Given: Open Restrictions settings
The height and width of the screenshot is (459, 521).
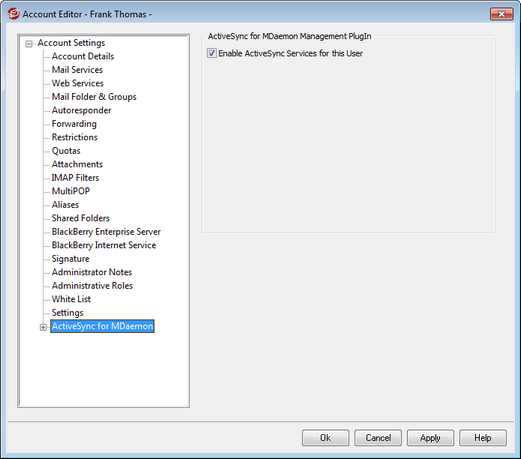Looking at the screenshot, I should (75, 137).
